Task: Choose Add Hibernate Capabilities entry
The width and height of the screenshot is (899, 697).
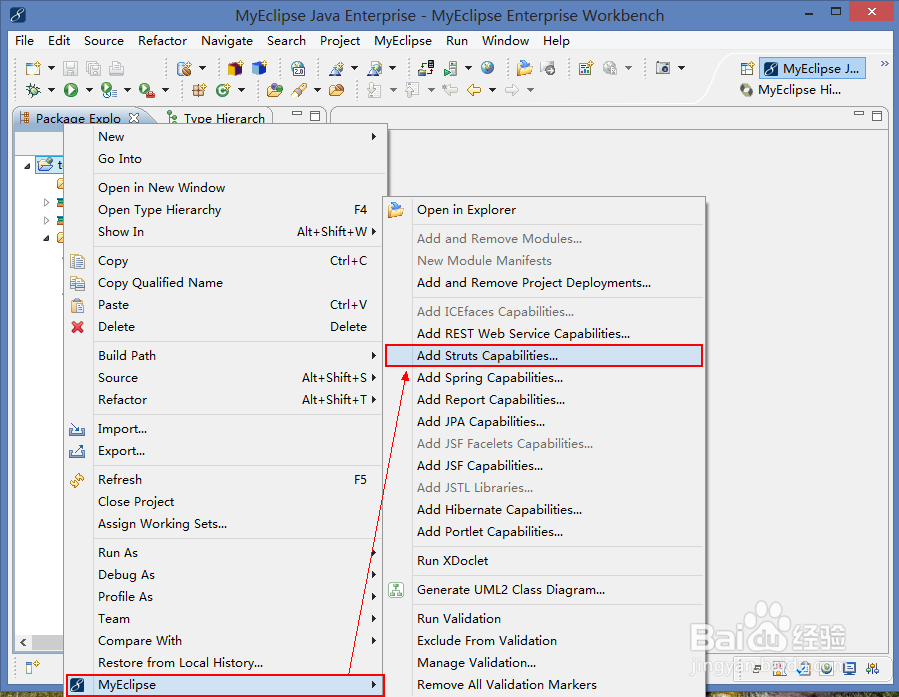Action: 544,510
